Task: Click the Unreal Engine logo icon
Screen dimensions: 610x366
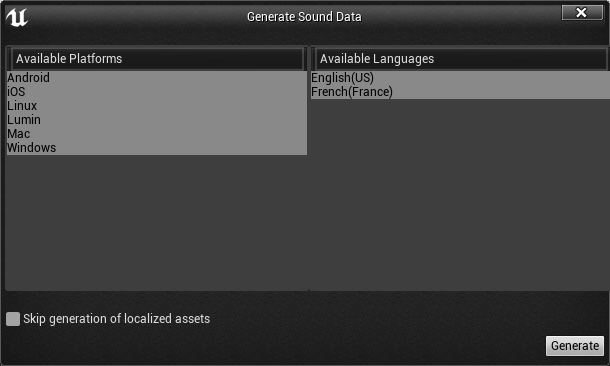Action: 17,17
